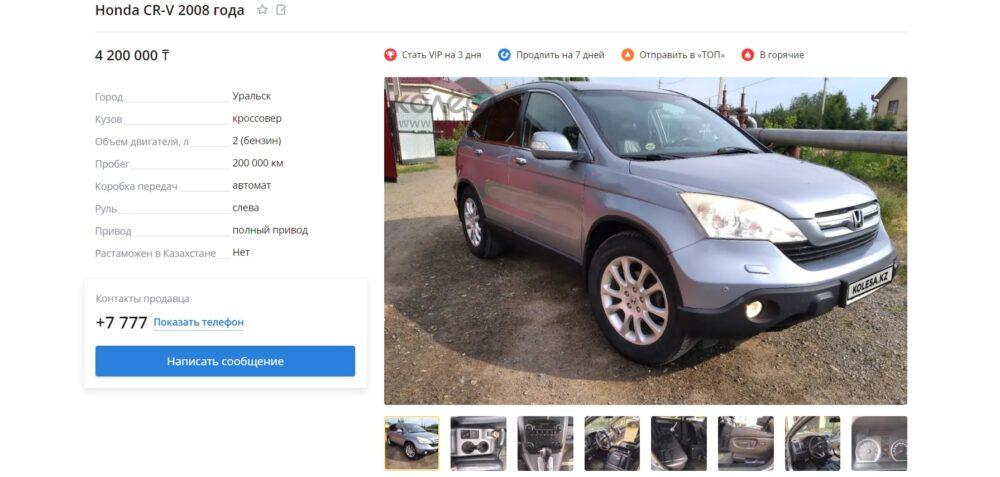Select the brown leather seat thumbnail
Viewport: 1000px width, 477px height.
coord(746,444)
